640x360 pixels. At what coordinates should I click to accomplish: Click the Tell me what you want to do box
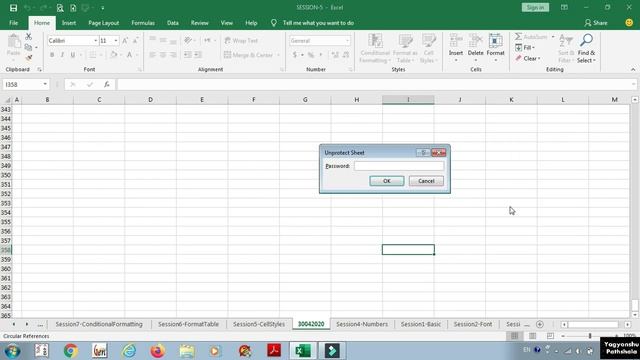(x=318, y=23)
